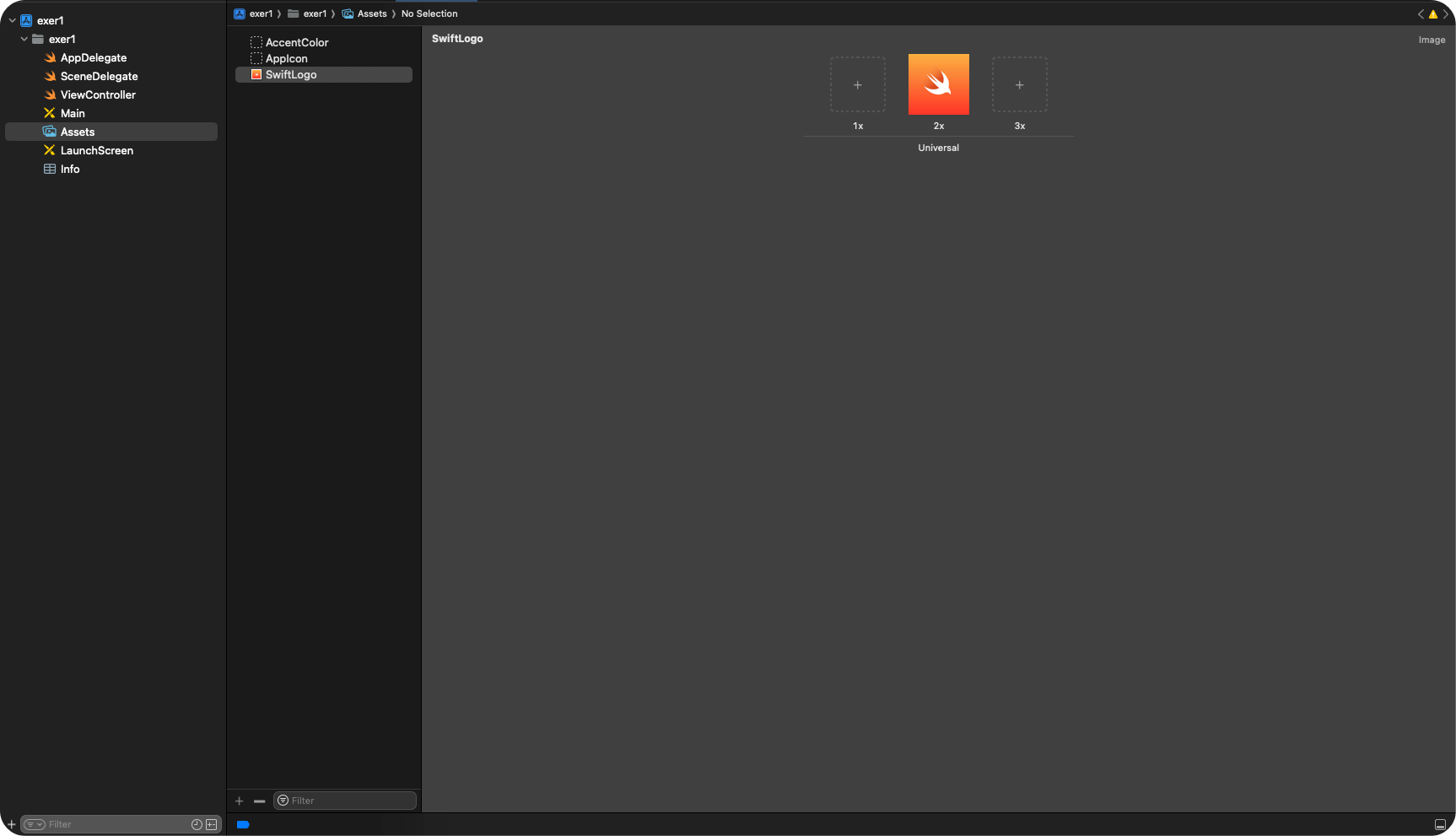Go to previous issue arrow
Screen dimensions: 1456x836
[1421, 13]
